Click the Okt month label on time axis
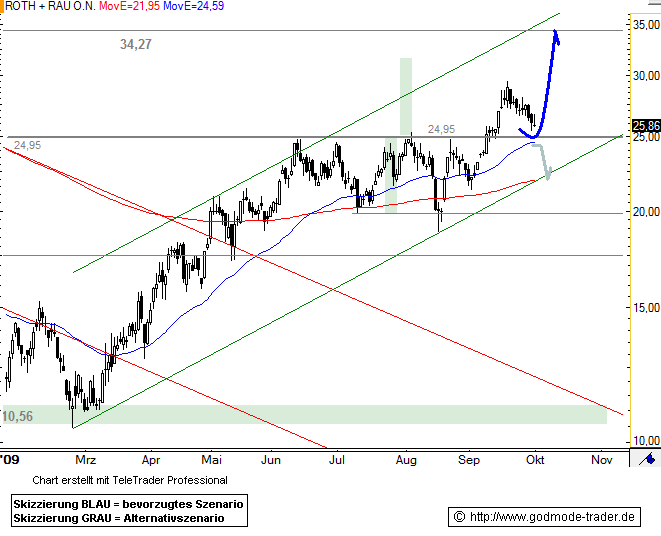Screen dimensions: 661x536 tap(535, 460)
